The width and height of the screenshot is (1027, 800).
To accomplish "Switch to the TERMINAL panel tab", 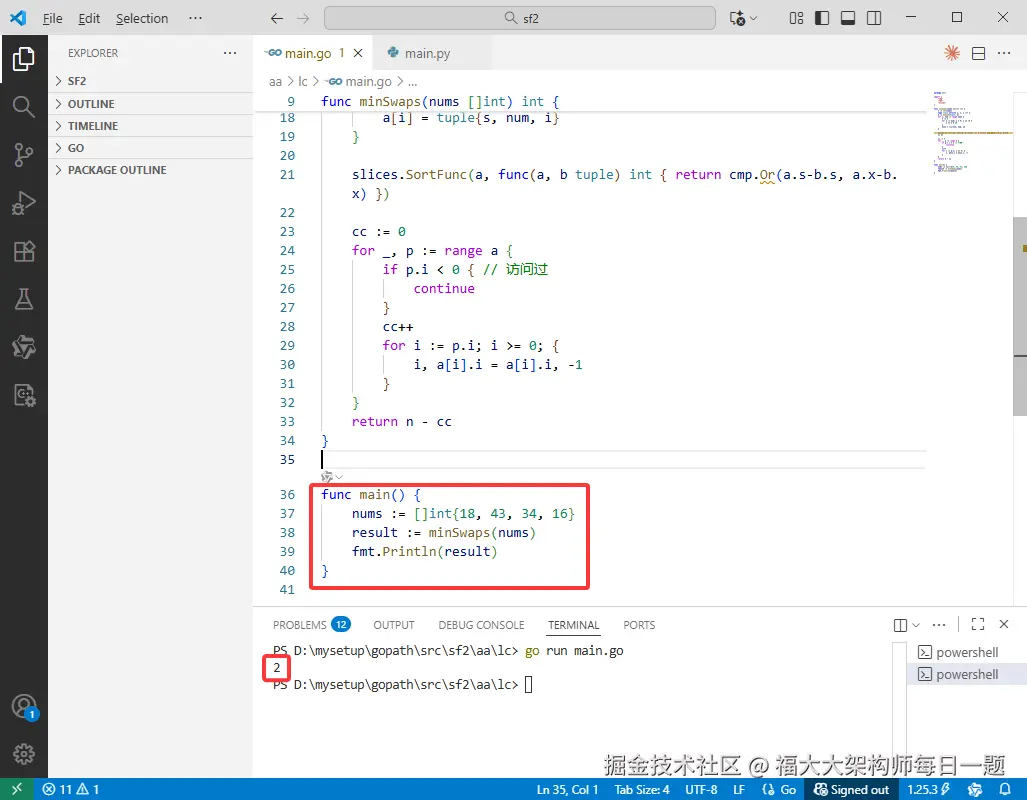I will pyautogui.click(x=574, y=625).
